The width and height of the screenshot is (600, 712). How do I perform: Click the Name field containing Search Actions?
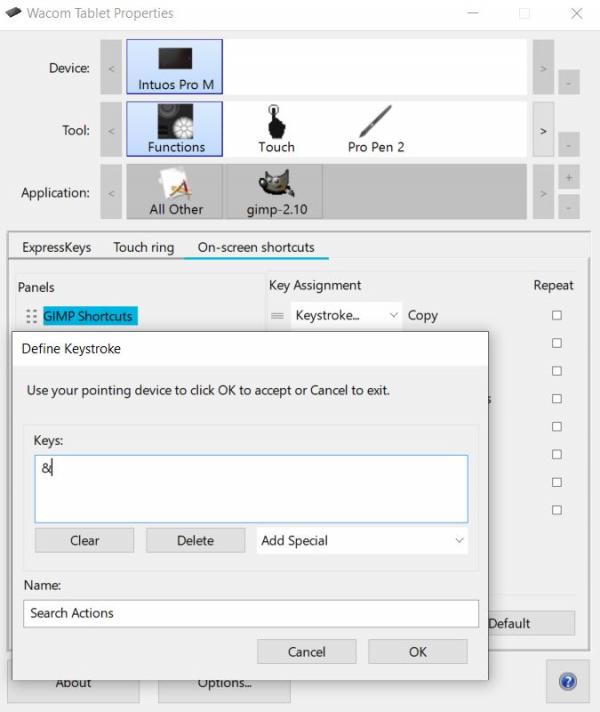[x=251, y=613]
